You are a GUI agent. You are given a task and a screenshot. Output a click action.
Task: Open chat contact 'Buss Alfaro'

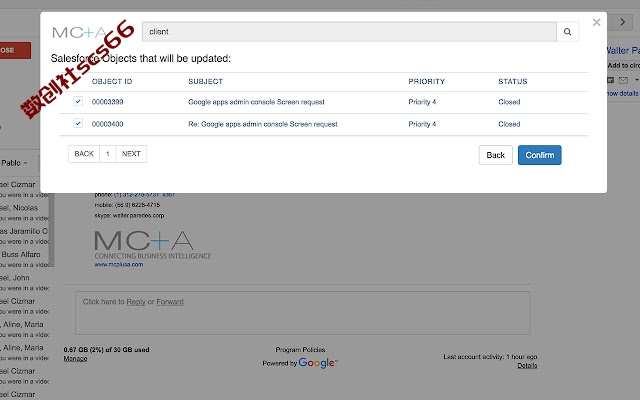coord(21,254)
